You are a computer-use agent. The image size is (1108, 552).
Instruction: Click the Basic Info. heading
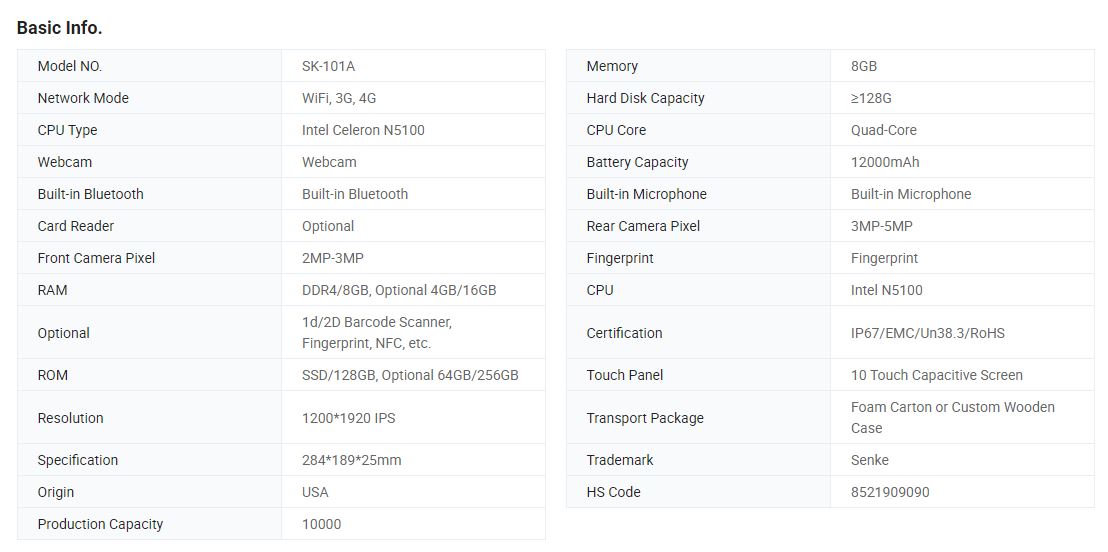pos(59,28)
